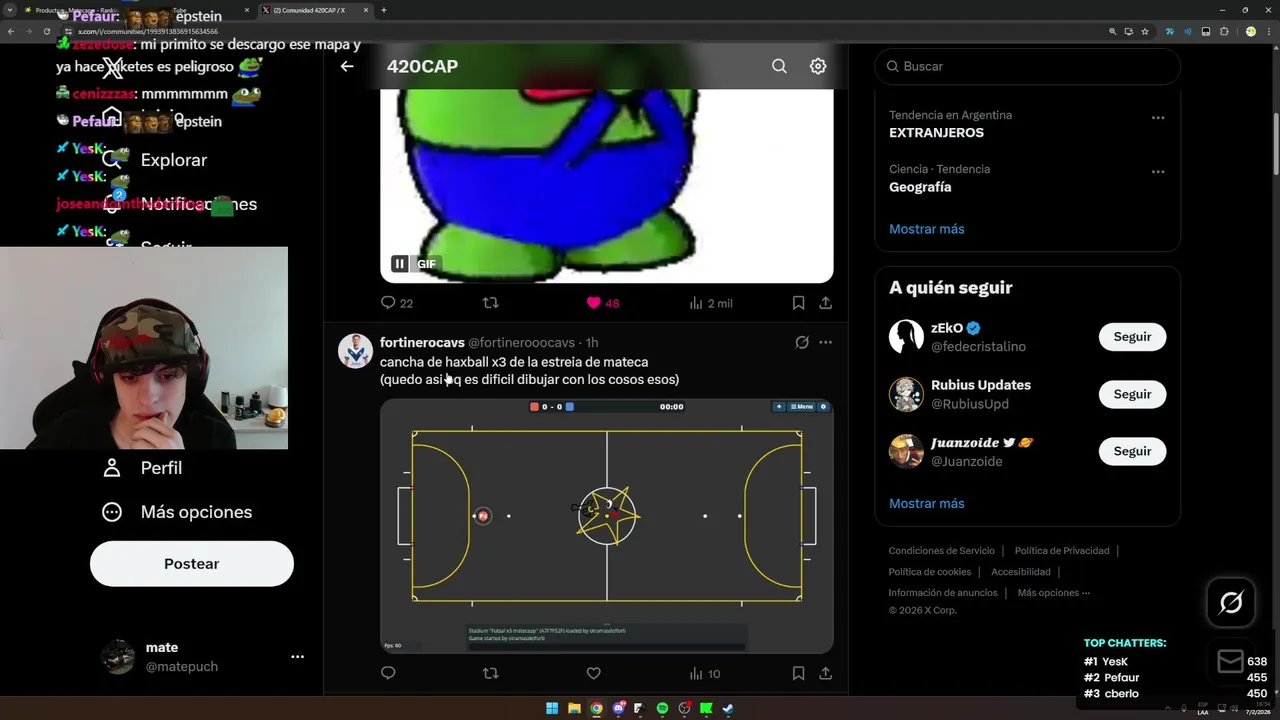The height and width of the screenshot is (720, 1280).
Task: Open Información de anuncios link
Action: point(943,593)
